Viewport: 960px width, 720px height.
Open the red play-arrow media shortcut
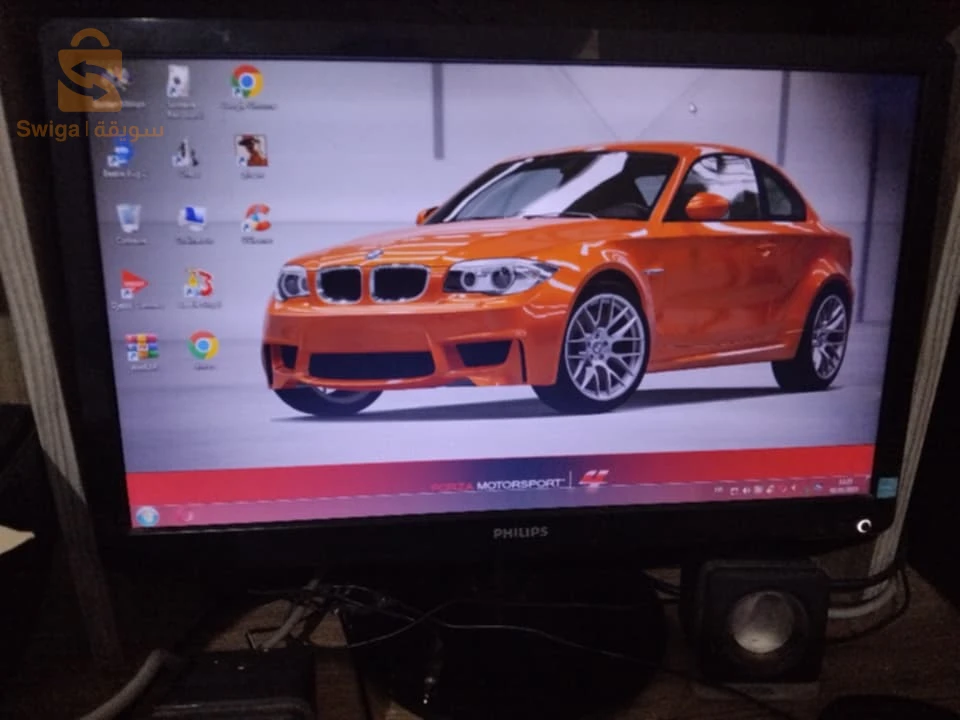133,283
